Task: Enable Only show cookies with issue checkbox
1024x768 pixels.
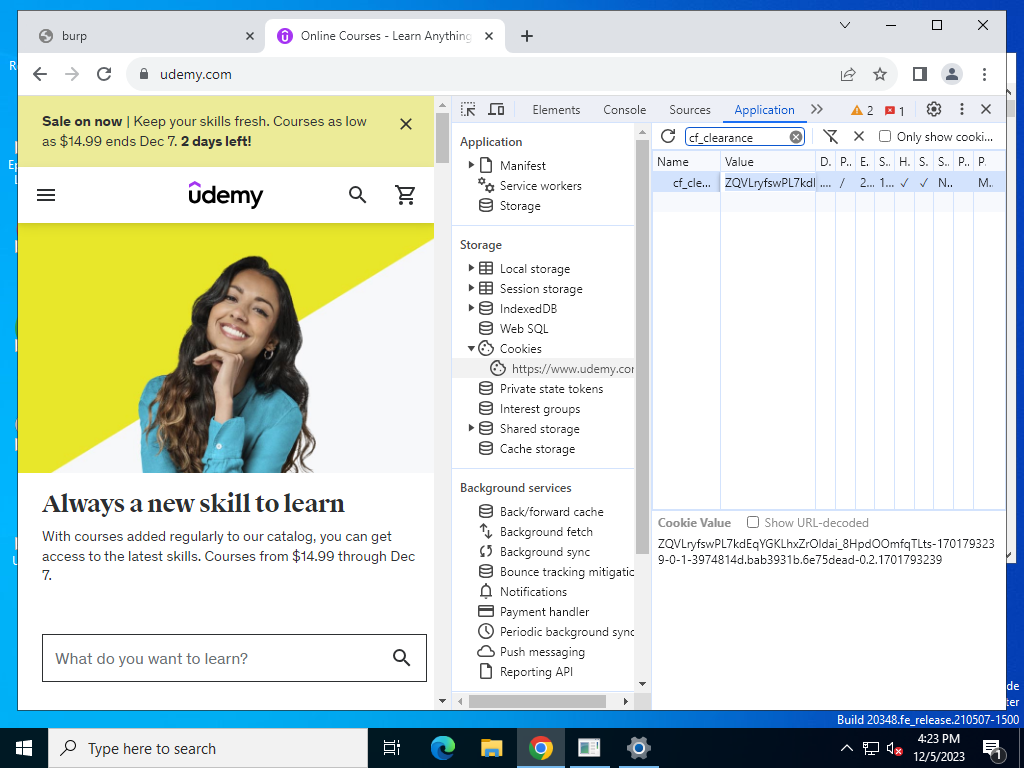Action: [885, 136]
